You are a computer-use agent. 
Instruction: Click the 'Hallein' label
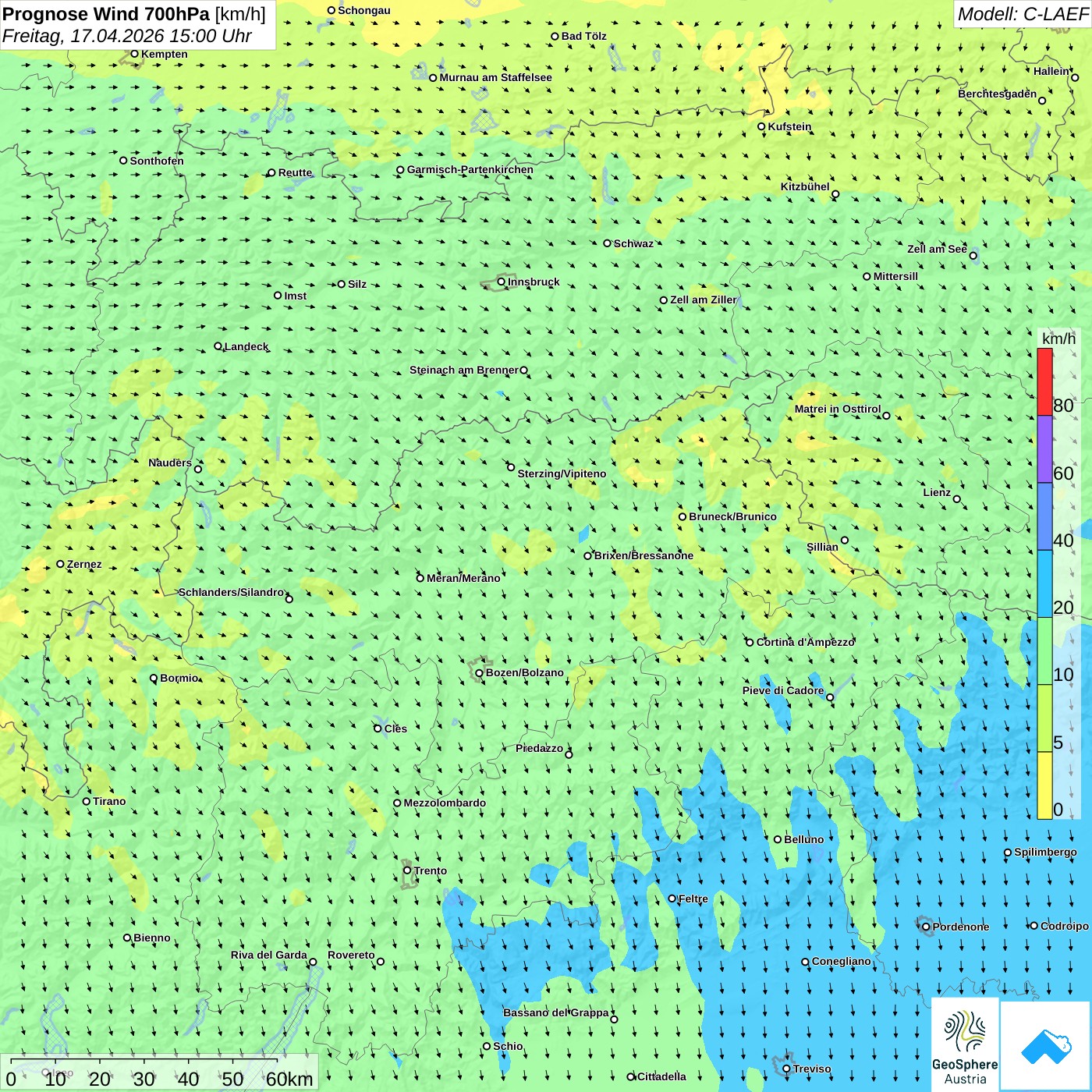click(1051, 71)
